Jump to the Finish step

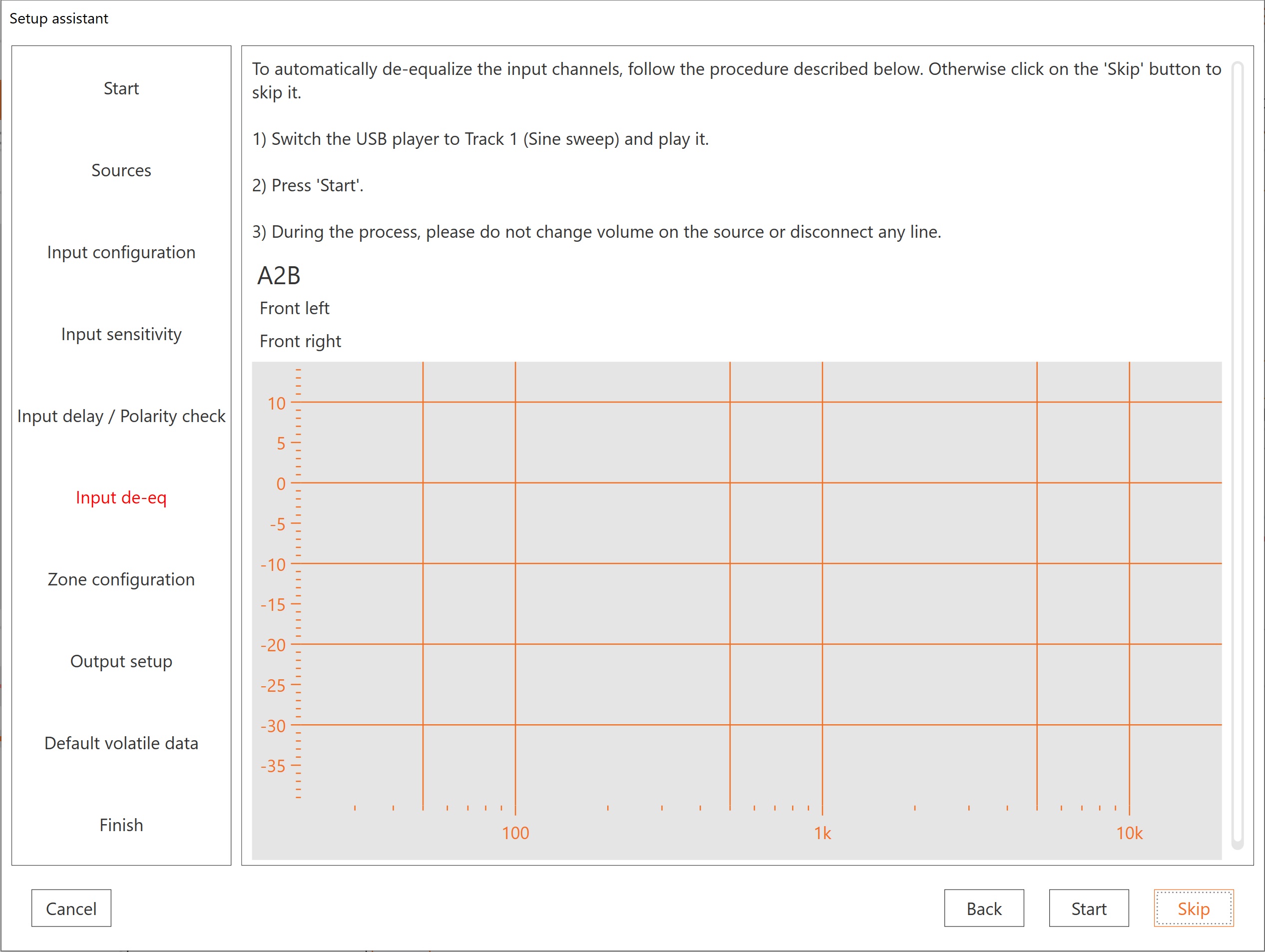(121, 825)
